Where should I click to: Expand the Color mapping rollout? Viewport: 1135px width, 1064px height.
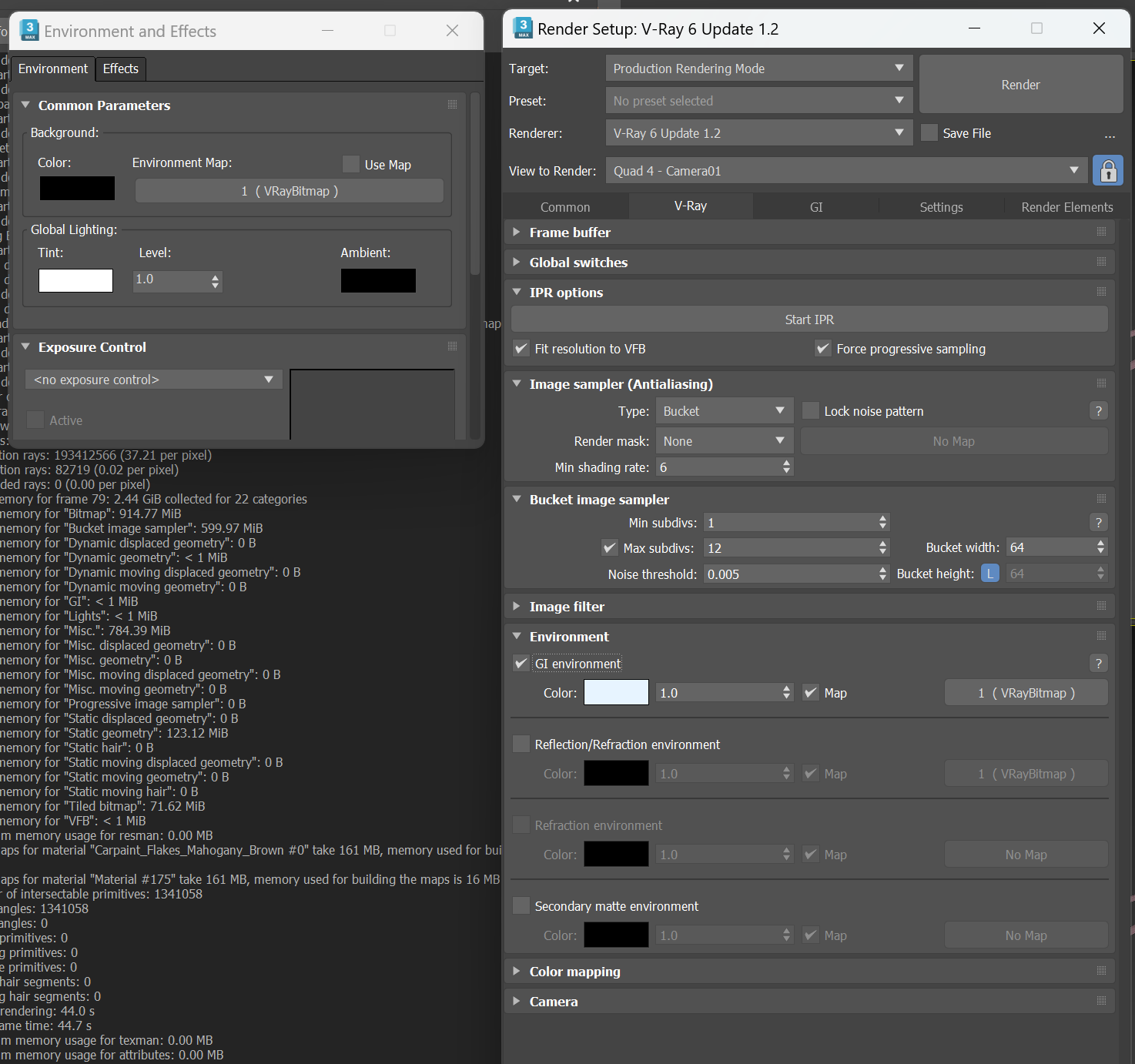[517, 971]
